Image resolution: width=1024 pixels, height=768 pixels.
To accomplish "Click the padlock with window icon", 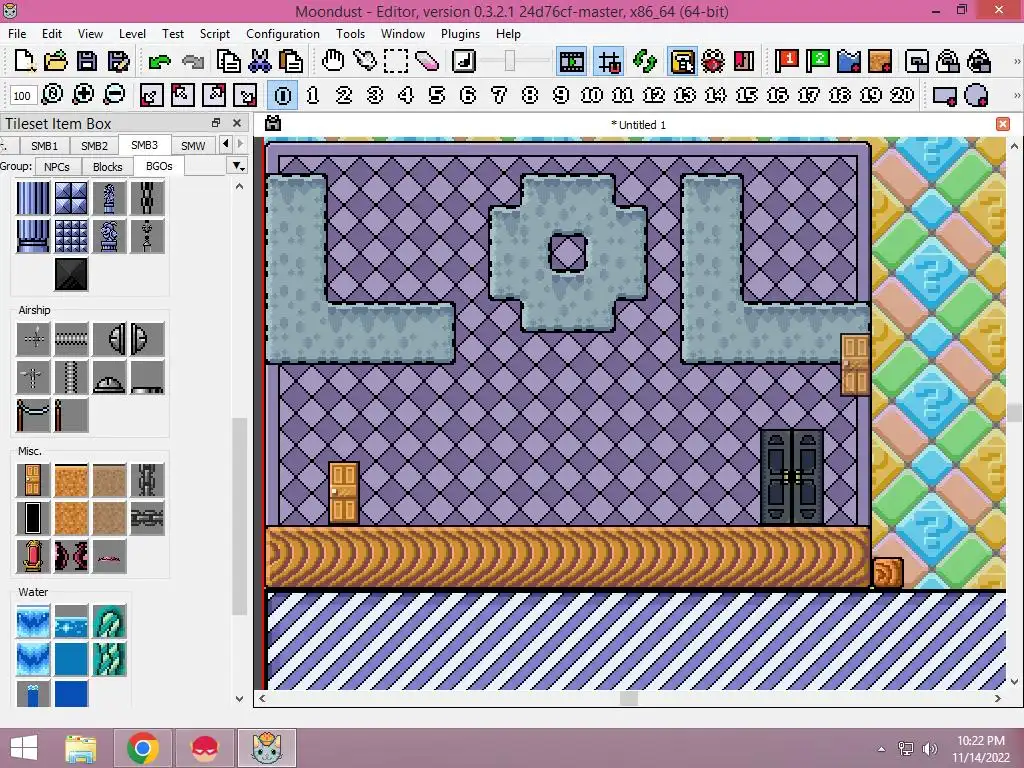I will click(x=948, y=61).
